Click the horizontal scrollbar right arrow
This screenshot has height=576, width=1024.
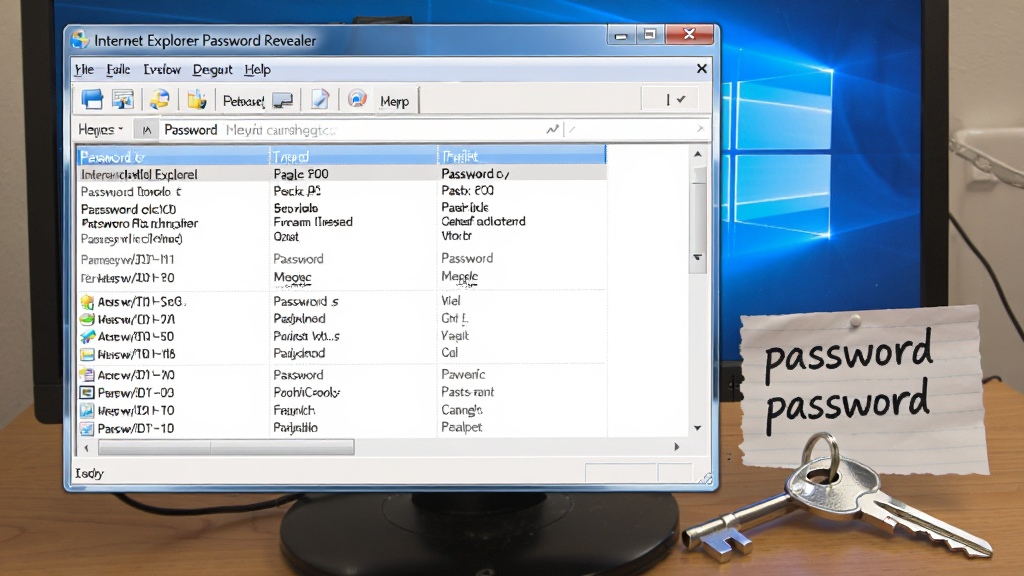[x=677, y=447]
